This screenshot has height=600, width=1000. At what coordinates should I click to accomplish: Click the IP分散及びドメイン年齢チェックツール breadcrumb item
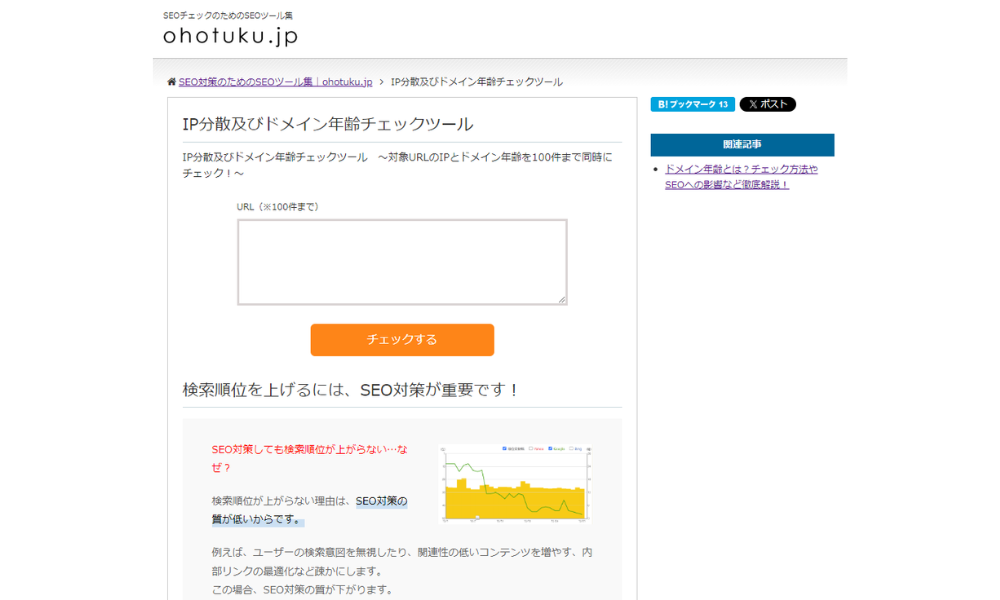pyautogui.click(x=476, y=82)
